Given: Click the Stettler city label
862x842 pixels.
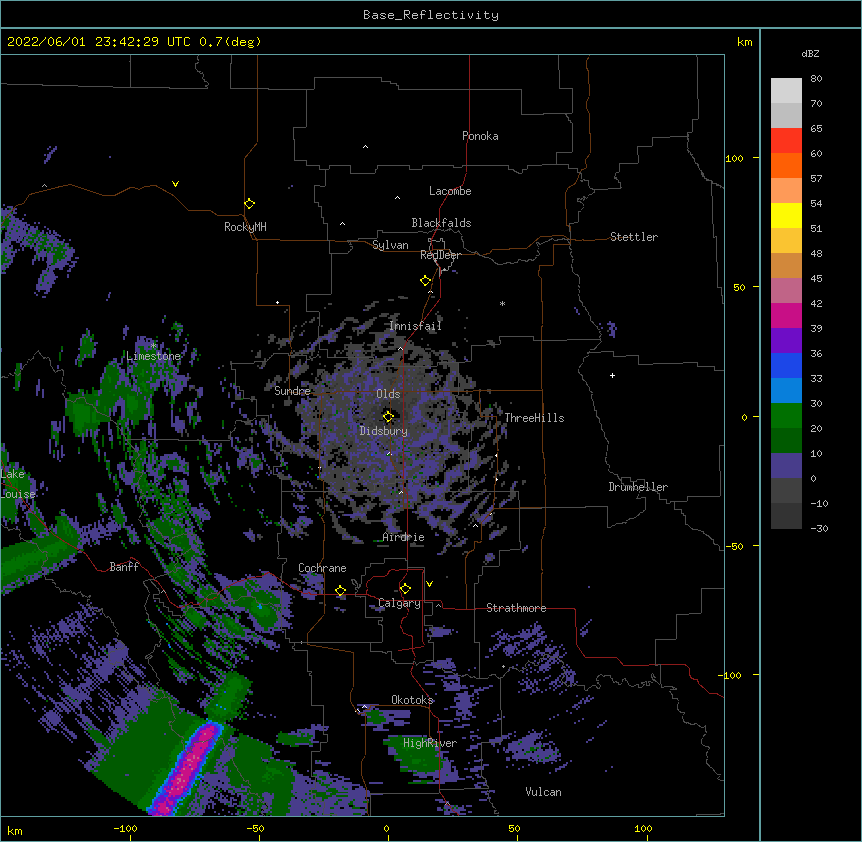Looking at the screenshot, I should click(633, 237).
